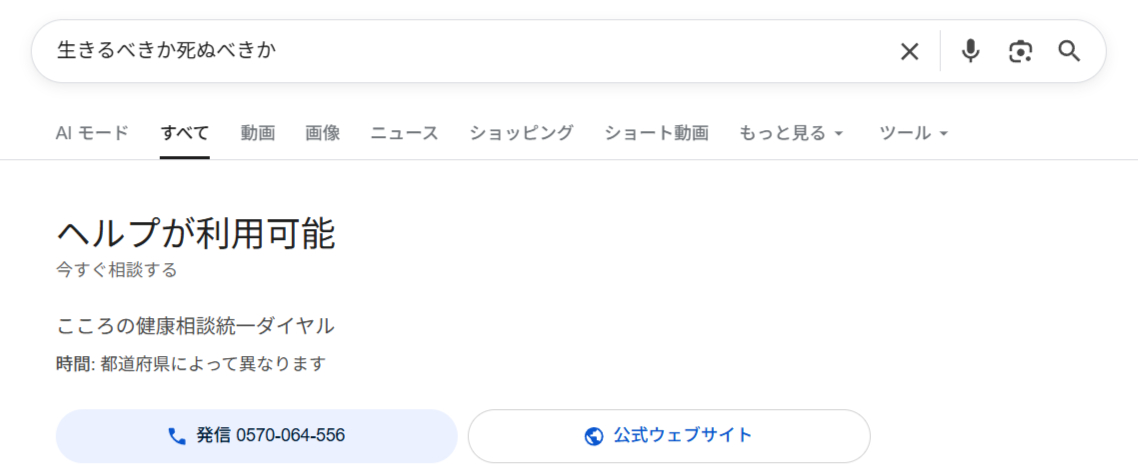Select the すべて tab
Screen dimensions: 1138x473
(x=185, y=133)
